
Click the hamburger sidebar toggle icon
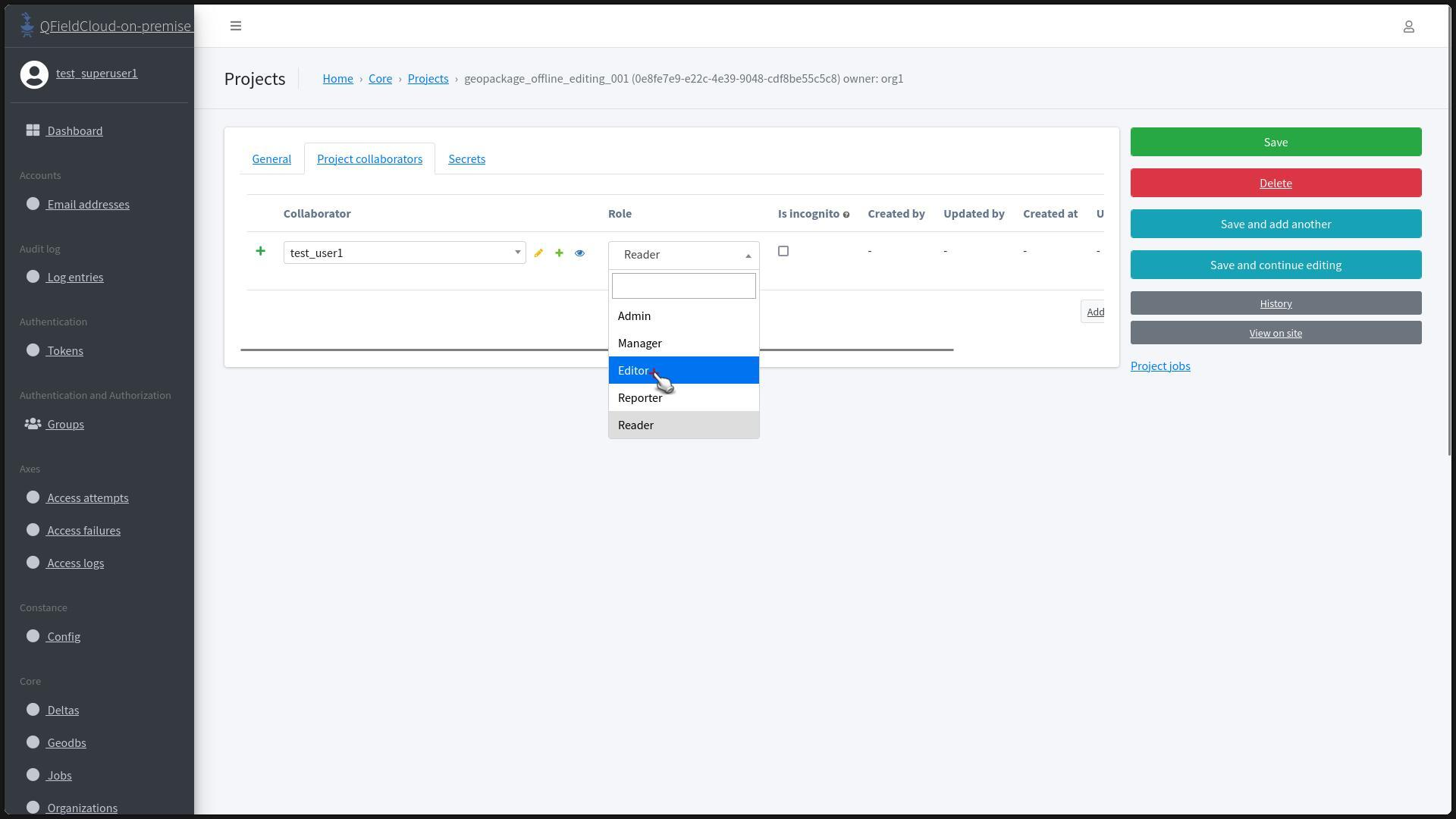pyautogui.click(x=236, y=26)
